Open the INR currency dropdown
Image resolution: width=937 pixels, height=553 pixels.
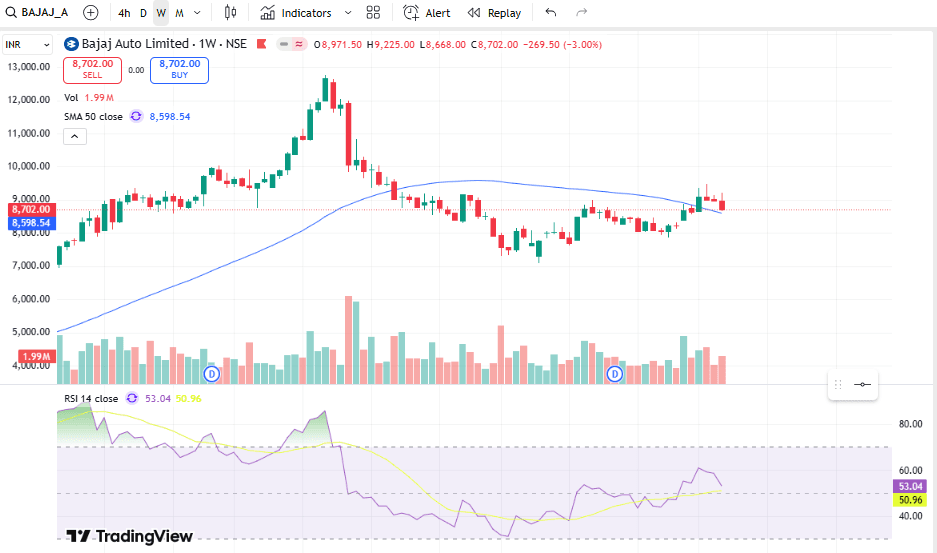click(x=27, y=45)
